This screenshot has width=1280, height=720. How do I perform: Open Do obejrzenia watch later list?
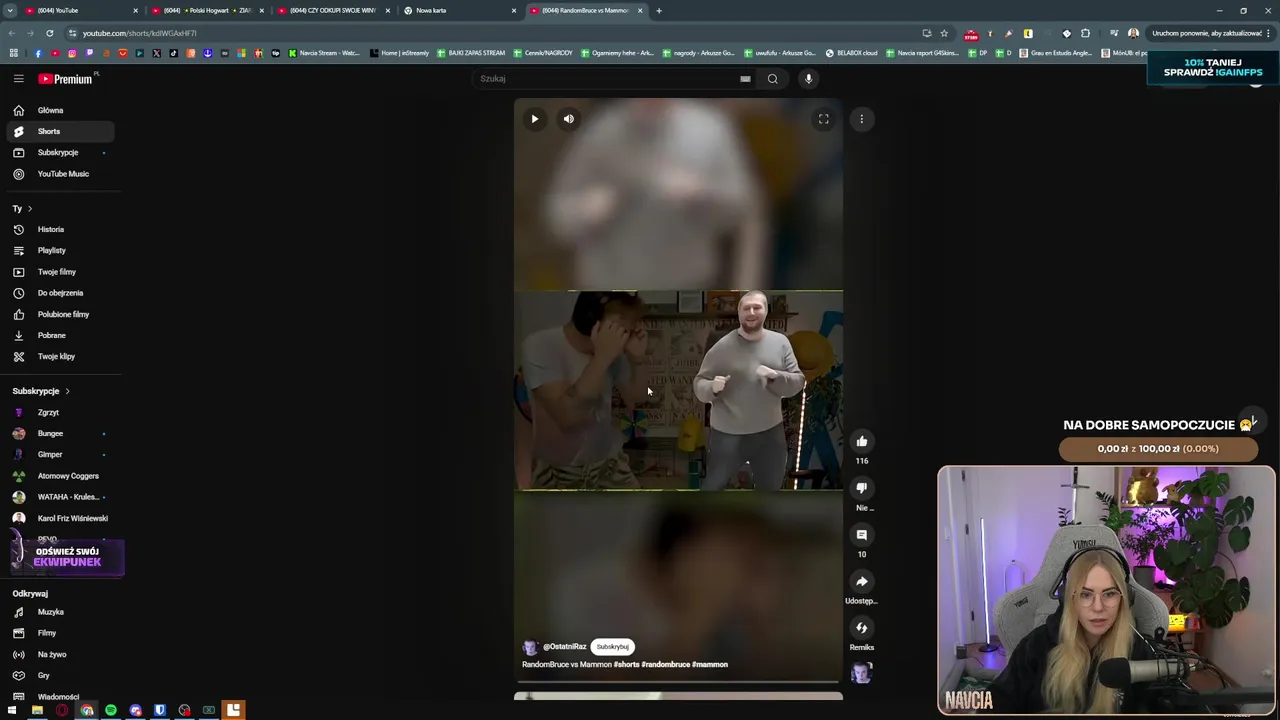pyautogui.click(x=60, y=293)
